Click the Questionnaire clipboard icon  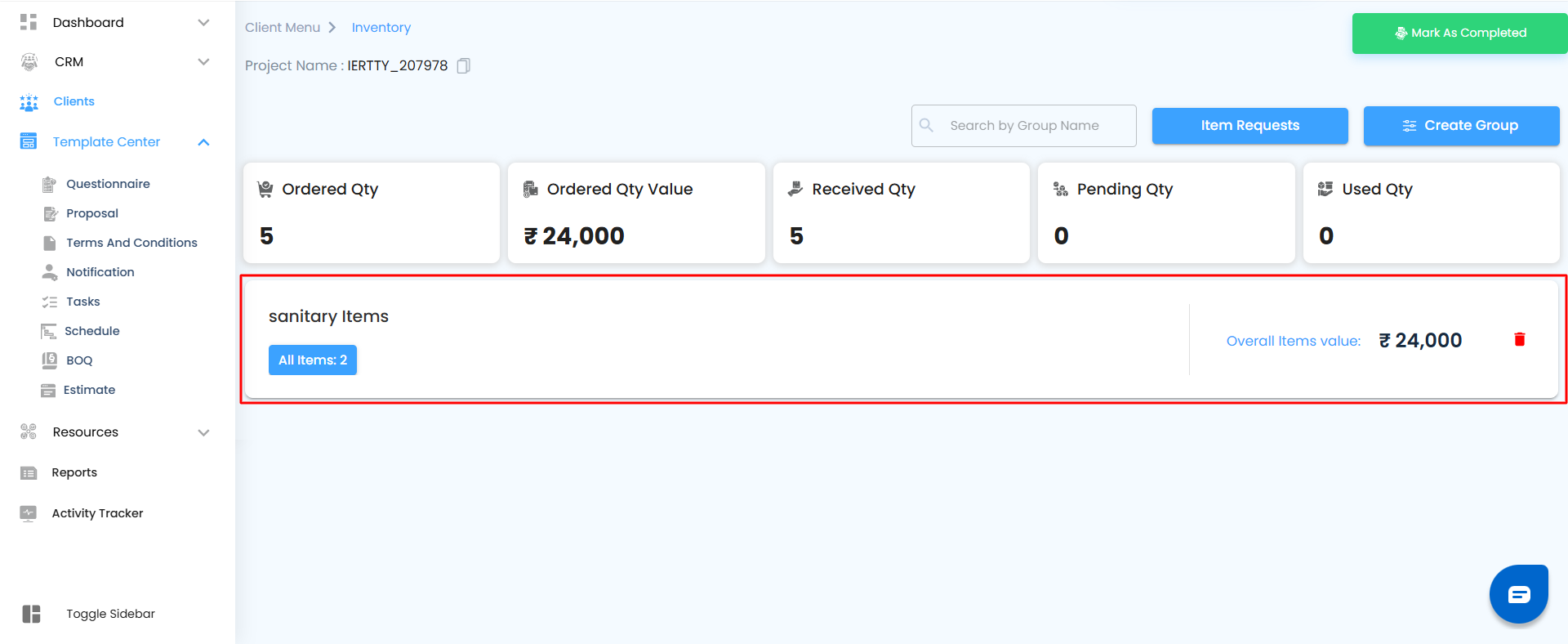click(49, 184)
